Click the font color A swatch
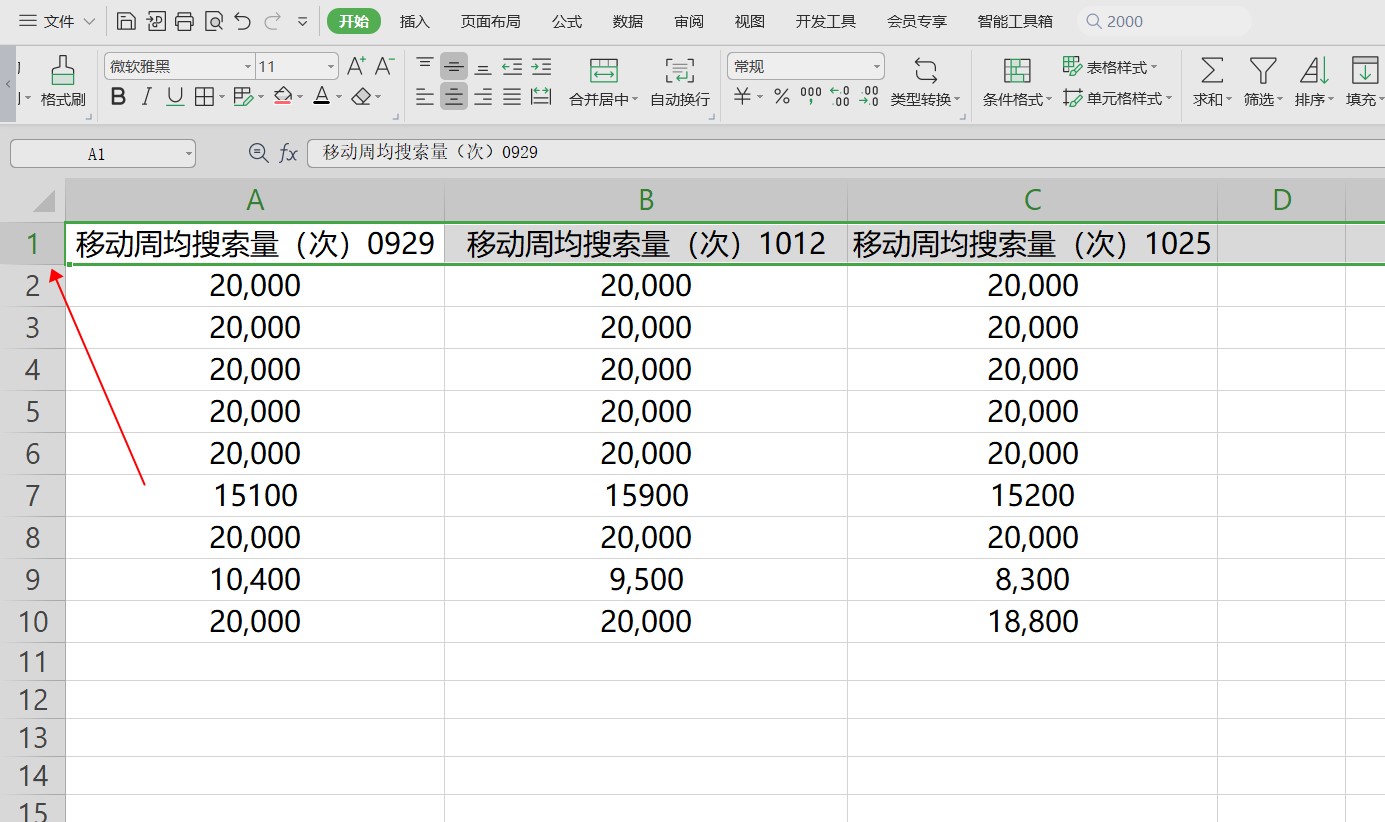This screenshot has height=822, width=1385. pyautogui.click(x=321, y=97)
